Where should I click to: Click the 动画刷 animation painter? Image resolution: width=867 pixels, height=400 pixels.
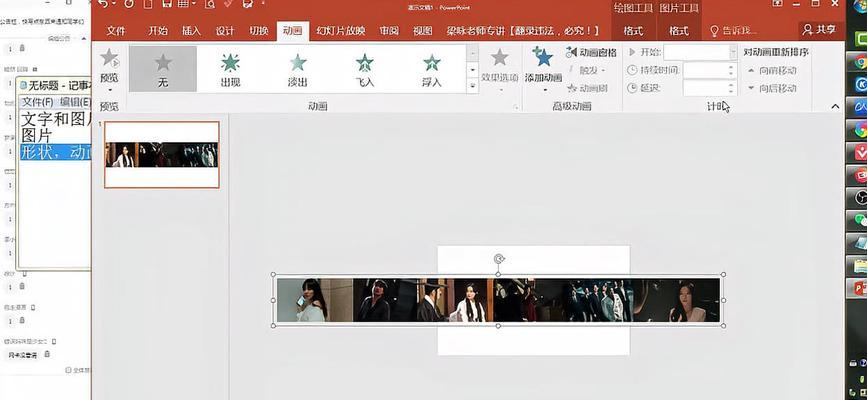coord(588,88)
